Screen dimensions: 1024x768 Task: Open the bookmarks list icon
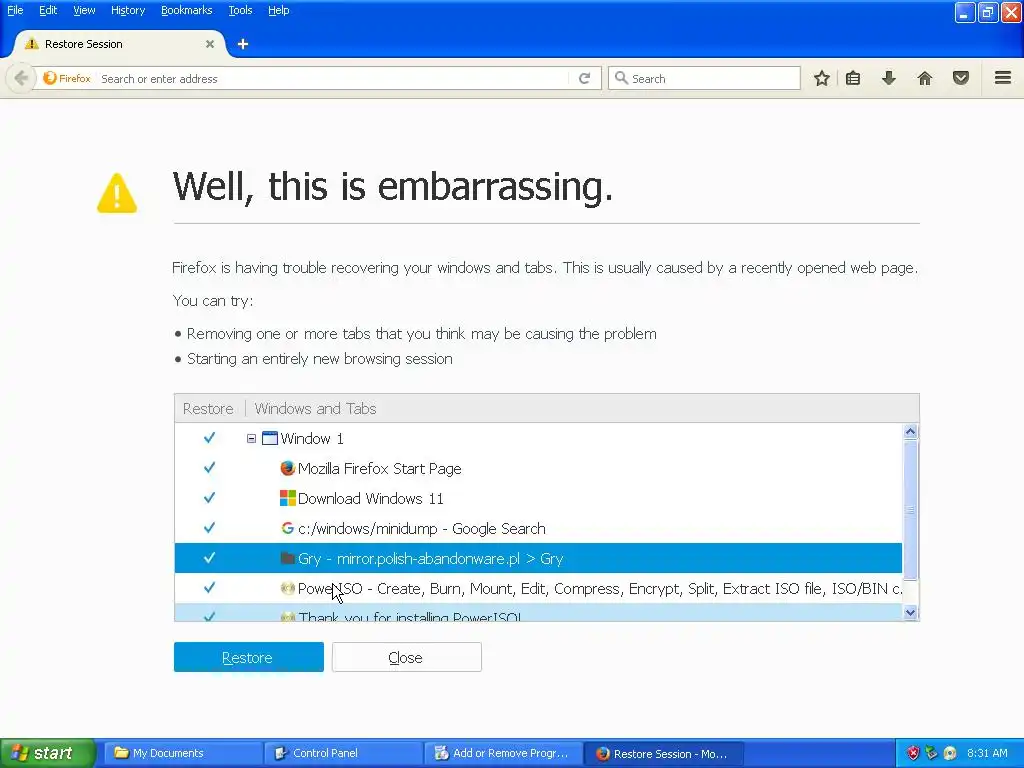point(853,78)
